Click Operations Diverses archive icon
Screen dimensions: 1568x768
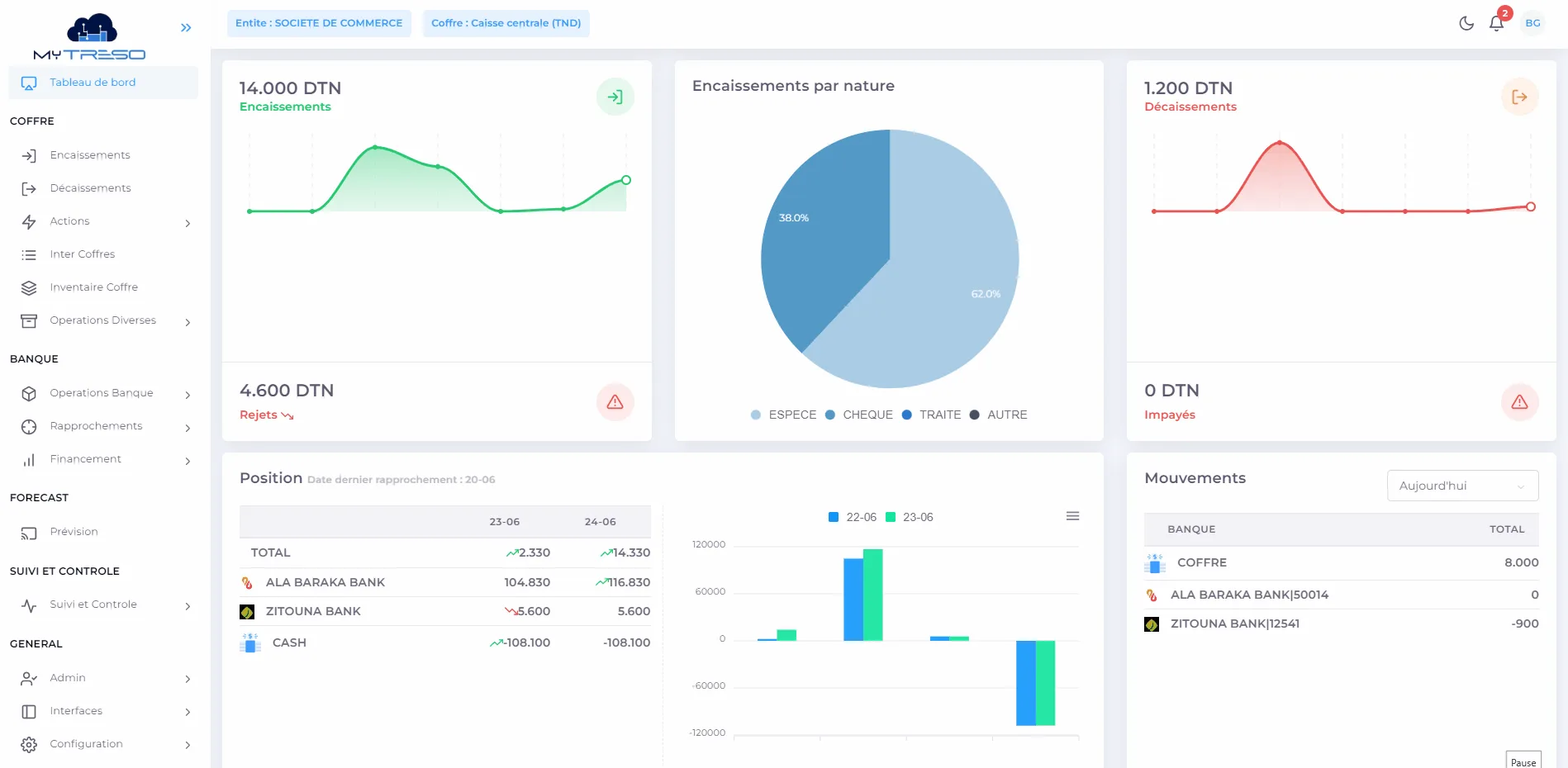[x=29, y=321]
